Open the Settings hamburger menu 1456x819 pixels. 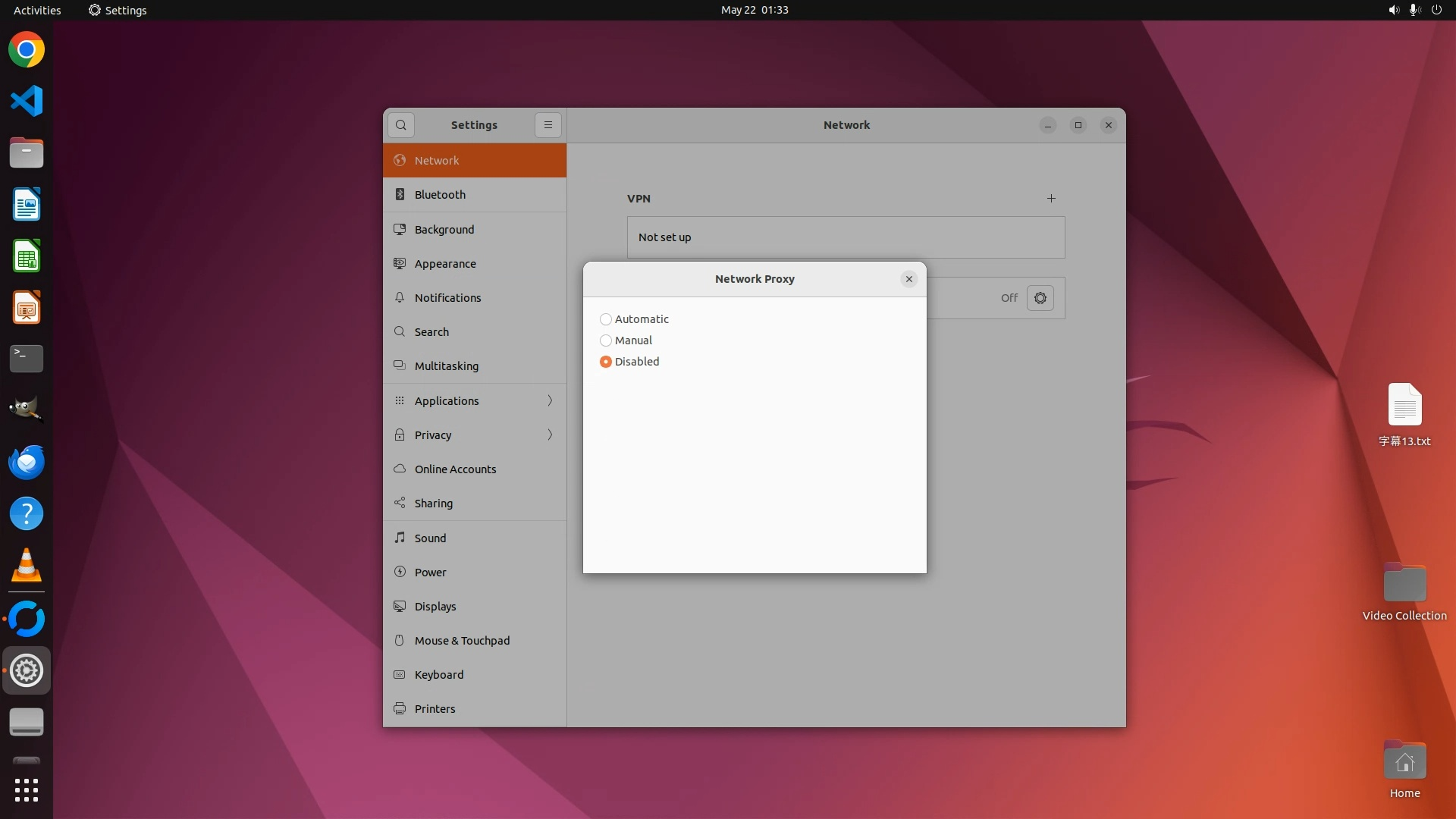[x=548, y=125]
